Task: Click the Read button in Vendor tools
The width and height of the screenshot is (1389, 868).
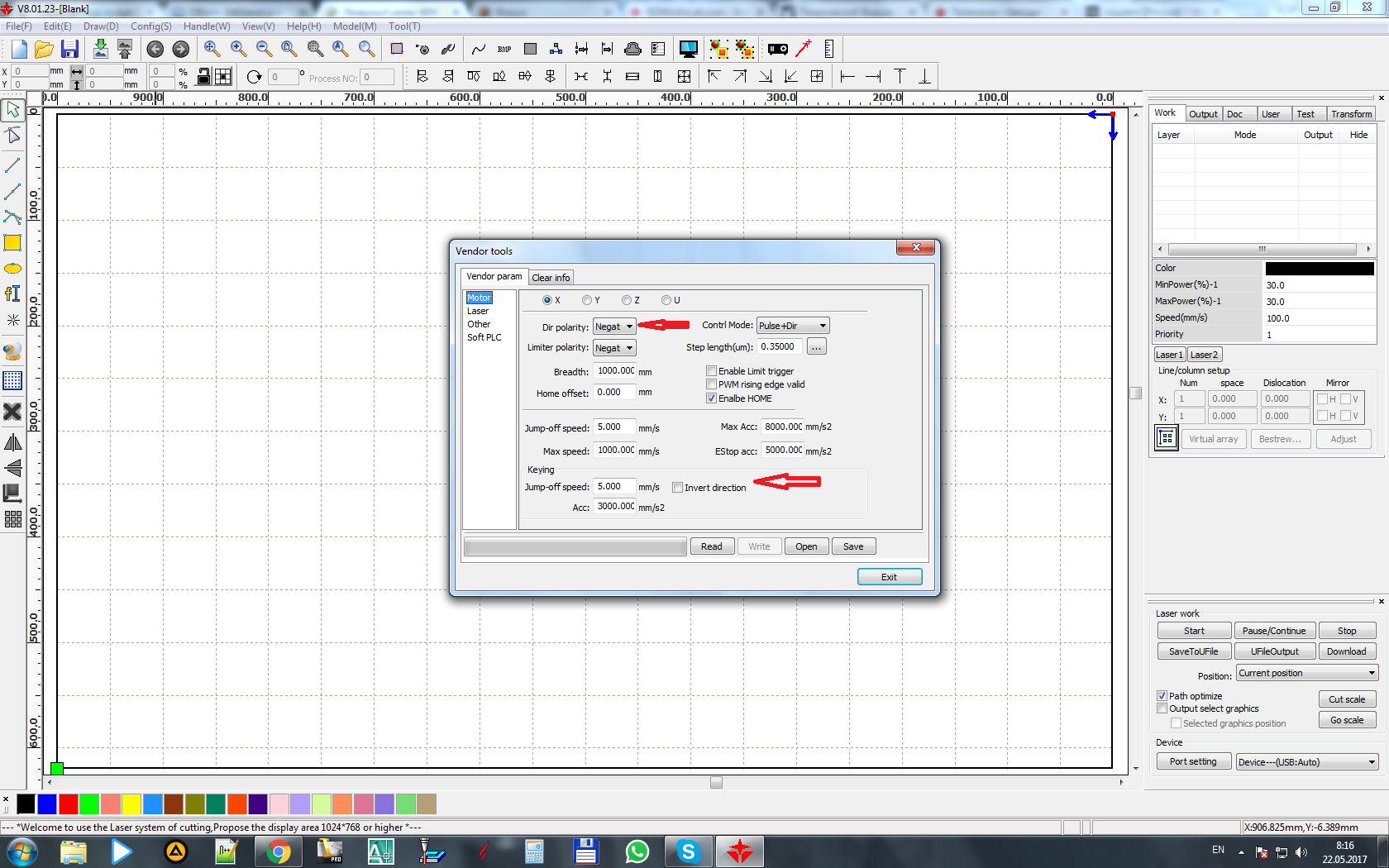Action: point(712,546)
